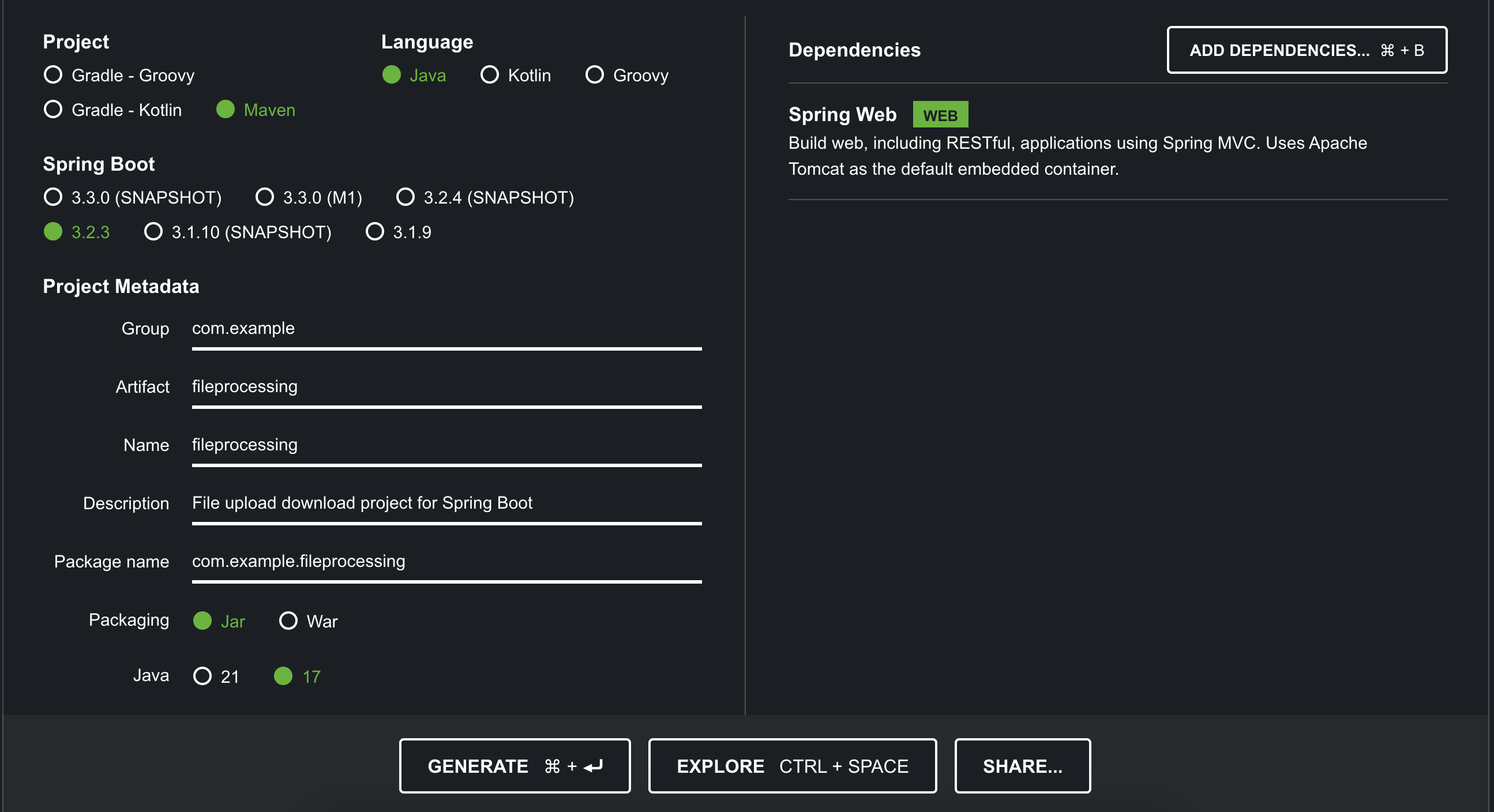The height and width of the screenshot is (812, 1494).
Task: Choose Maven as the project type
Action: [226, 110]
